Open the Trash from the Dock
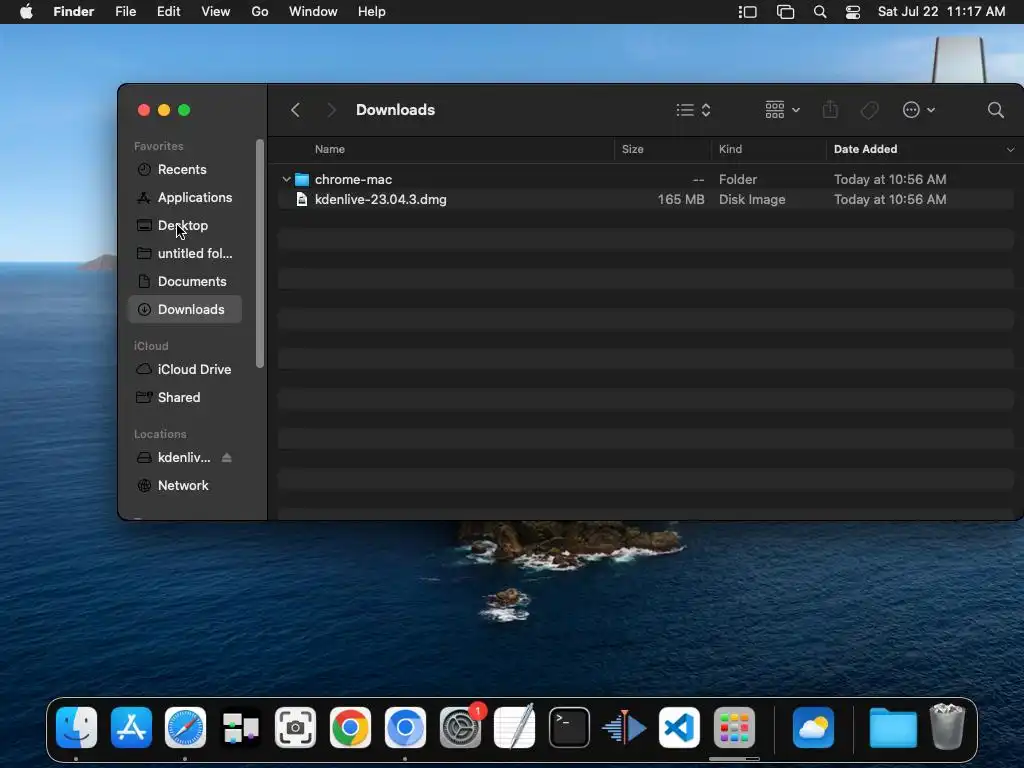The image size is (1024, 768). pyautogui.click(x=947, y=726)
